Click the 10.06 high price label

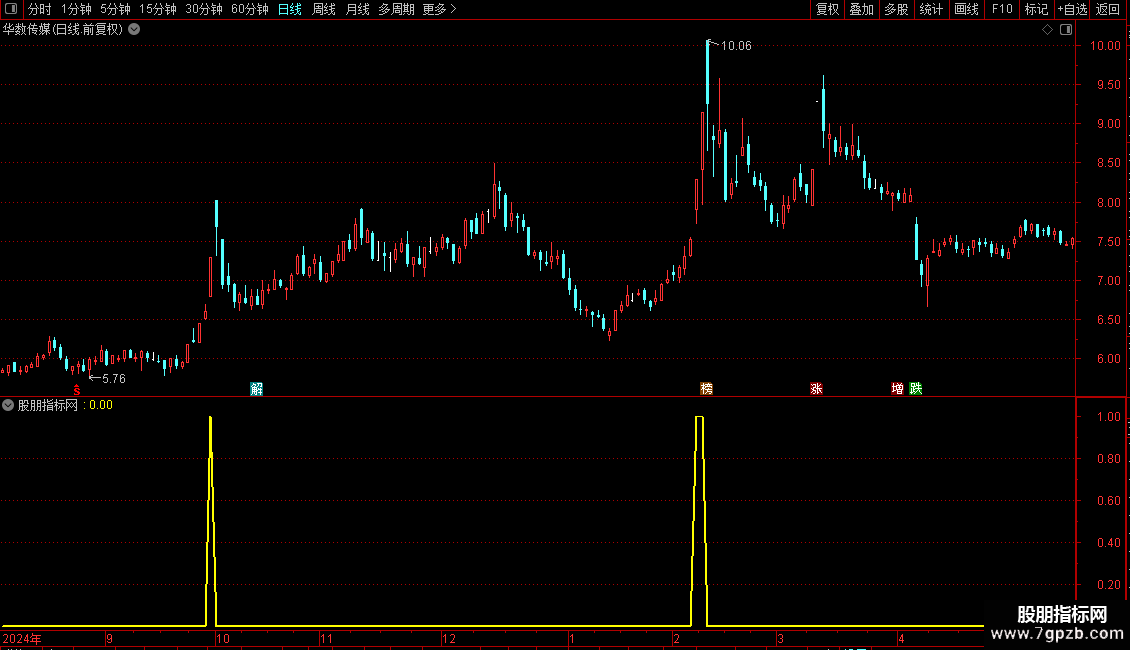(x=736, y=45)
